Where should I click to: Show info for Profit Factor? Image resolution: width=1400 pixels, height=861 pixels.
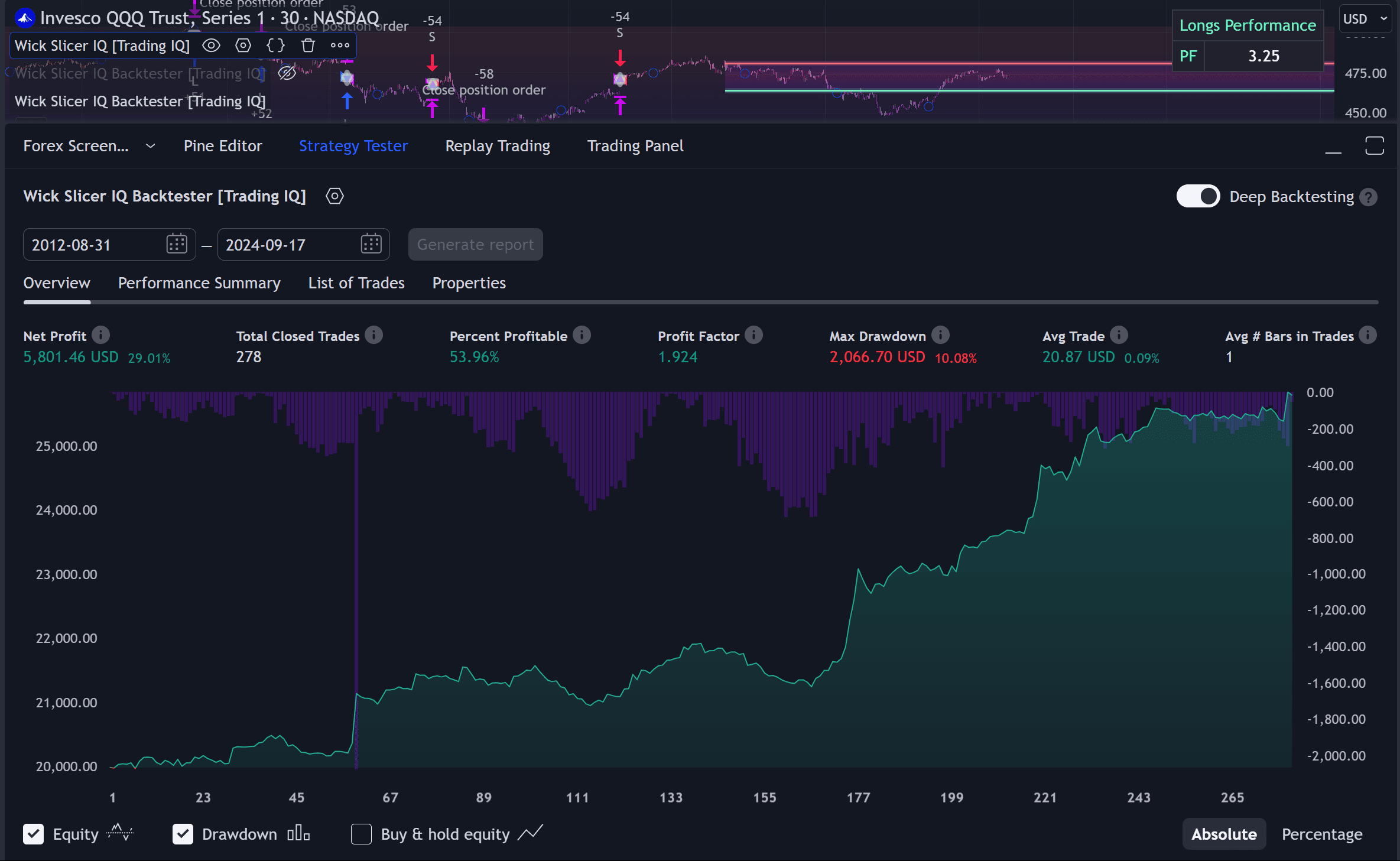pyautogui.click(x=753, y=335)
